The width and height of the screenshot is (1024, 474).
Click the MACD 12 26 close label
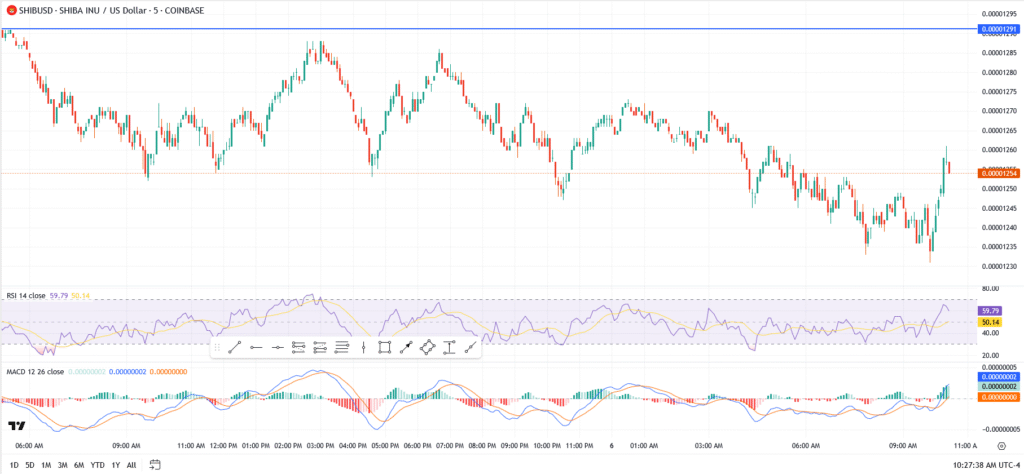tap(37, 371)
